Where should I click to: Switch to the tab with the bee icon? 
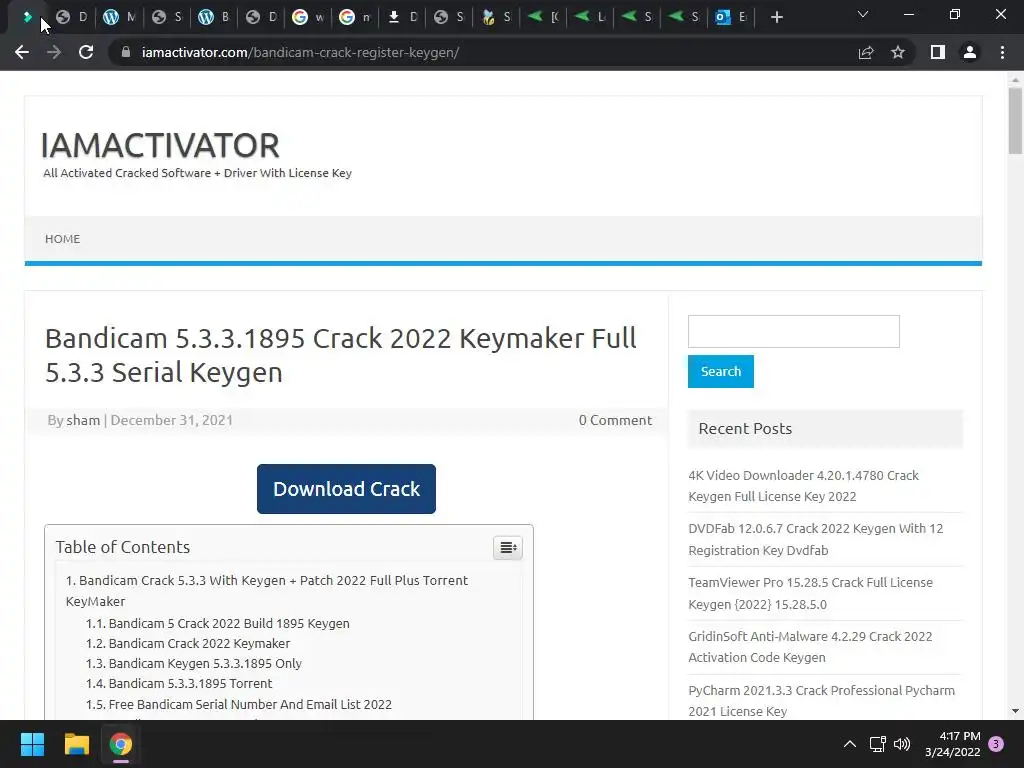tap(496, 17)
